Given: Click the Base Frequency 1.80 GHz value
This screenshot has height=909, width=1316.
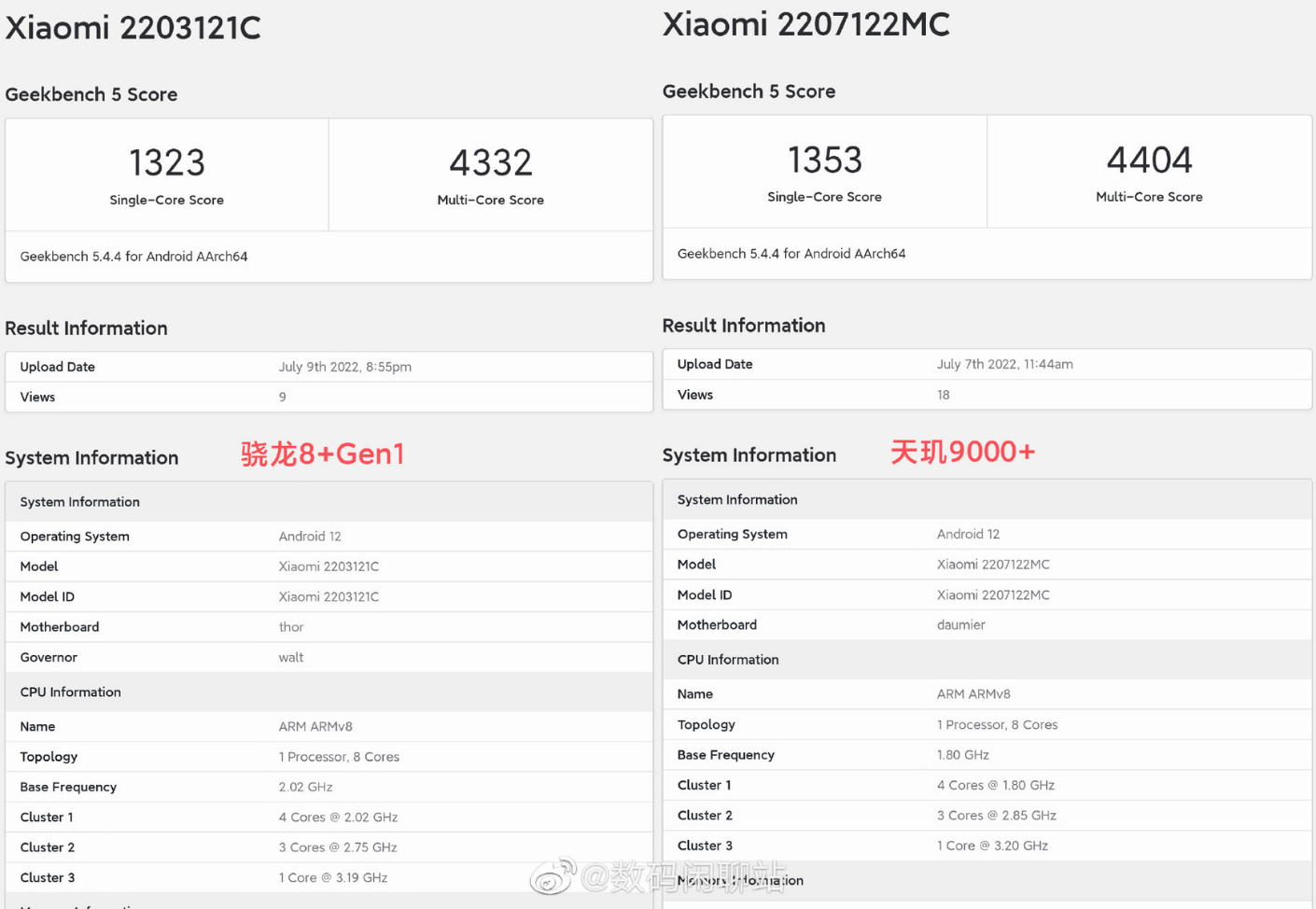Looking at the screenshot, I should (x=962, y=755).
